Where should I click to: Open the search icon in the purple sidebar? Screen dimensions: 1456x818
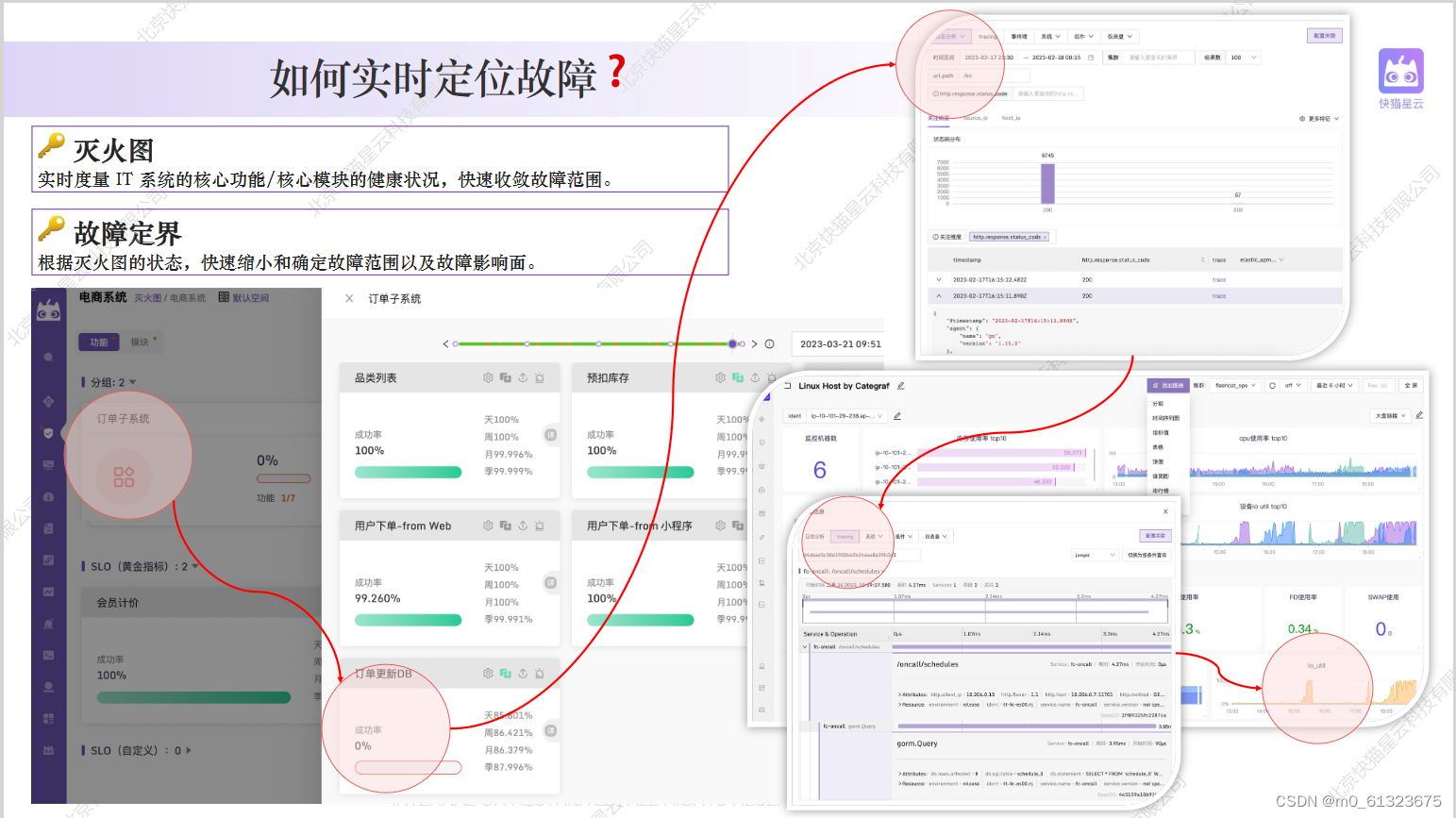pyautogui.click(x=48, y=359)
